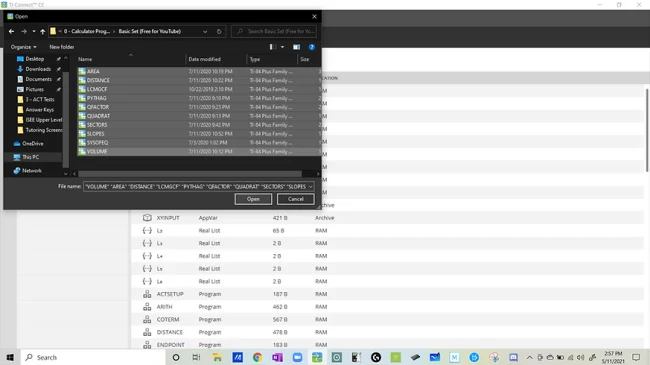
Task: Click the Forward arrow in Open dialog
Action: click(24, 32)
